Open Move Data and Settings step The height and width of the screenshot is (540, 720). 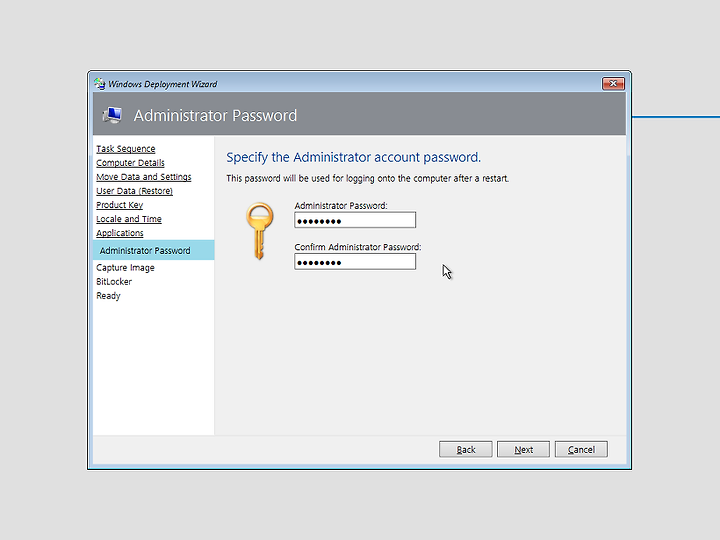[x=144, y=177]
